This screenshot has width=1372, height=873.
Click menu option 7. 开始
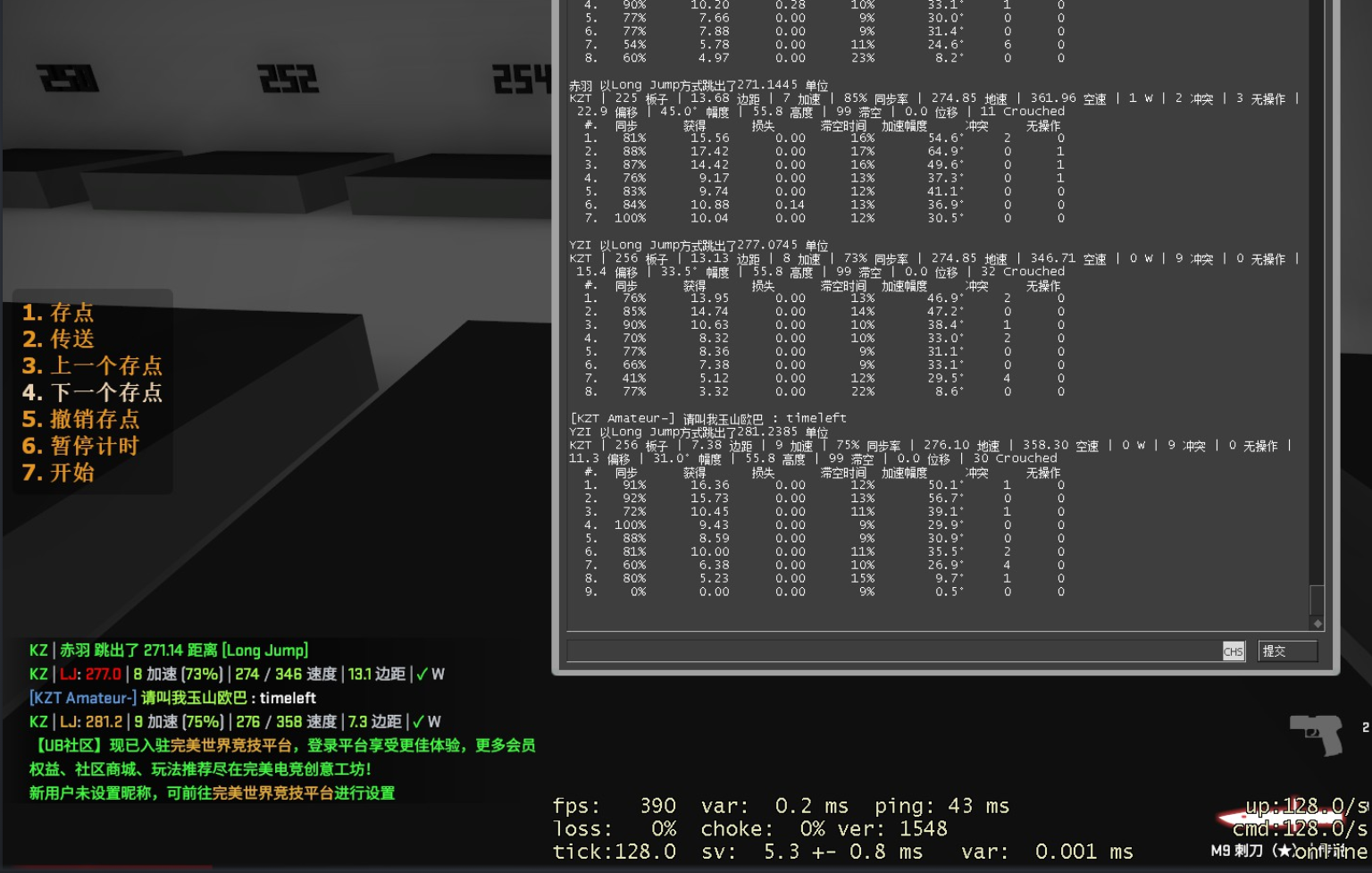(x=58, y=473)
